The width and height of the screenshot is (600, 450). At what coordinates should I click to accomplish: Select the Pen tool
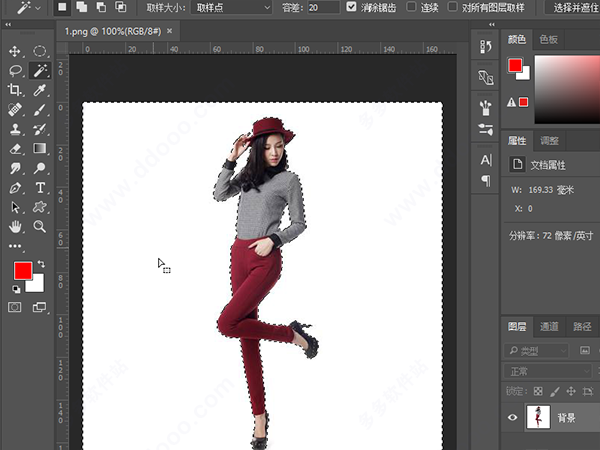(15, 188)
